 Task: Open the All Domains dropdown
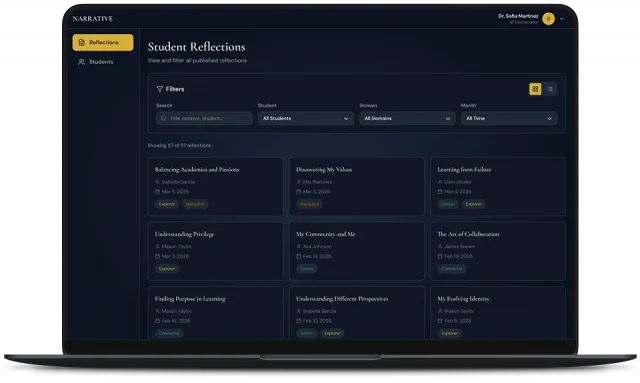pyautogui.click(x=407, y=118)
